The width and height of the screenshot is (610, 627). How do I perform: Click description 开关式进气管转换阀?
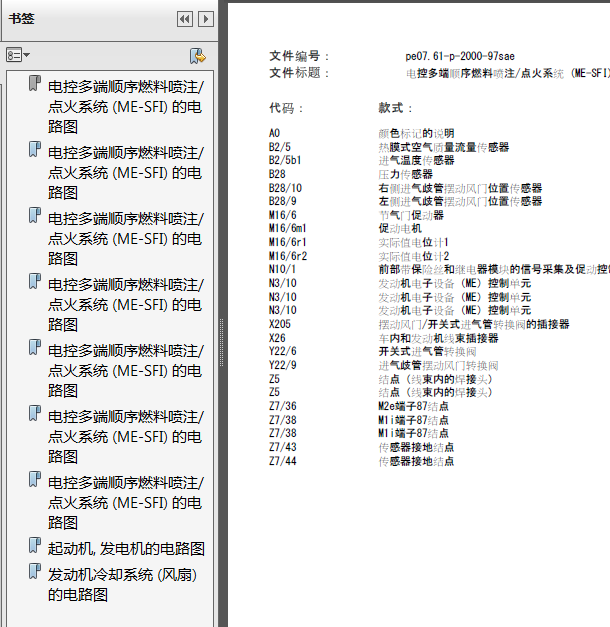tap(427, 351)
